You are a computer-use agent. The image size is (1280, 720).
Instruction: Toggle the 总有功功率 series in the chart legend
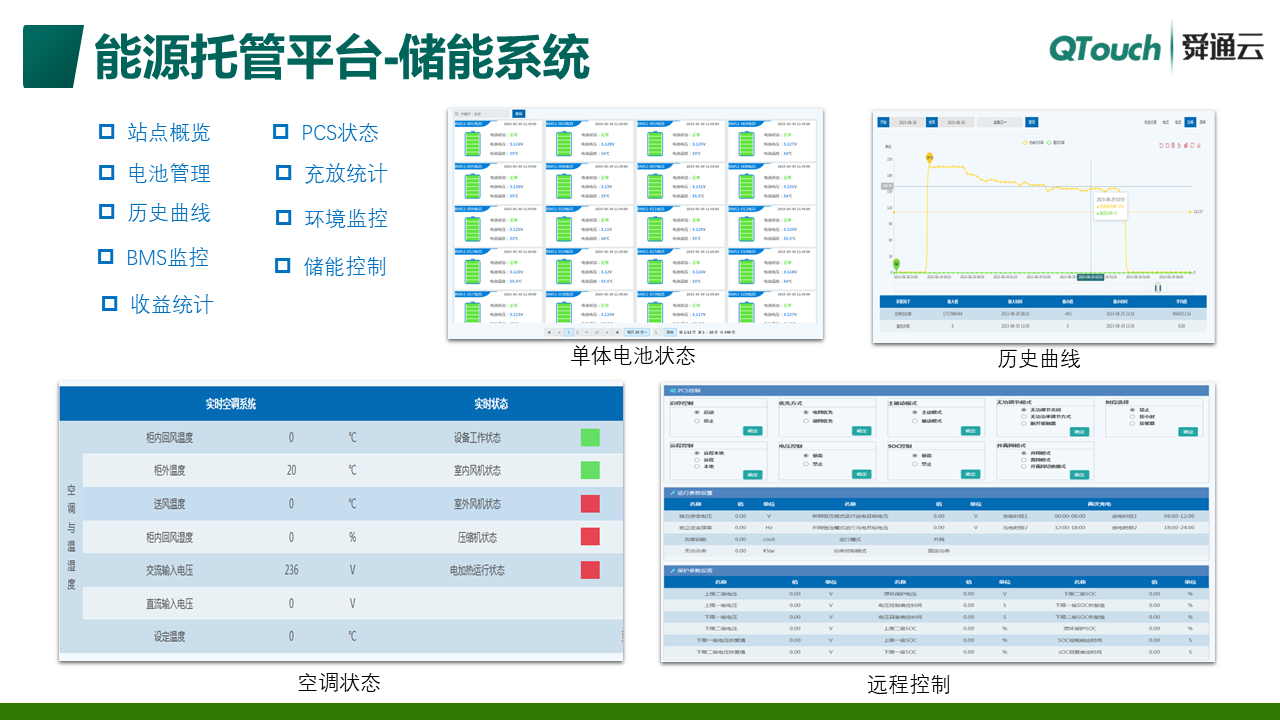[1033, 143]
